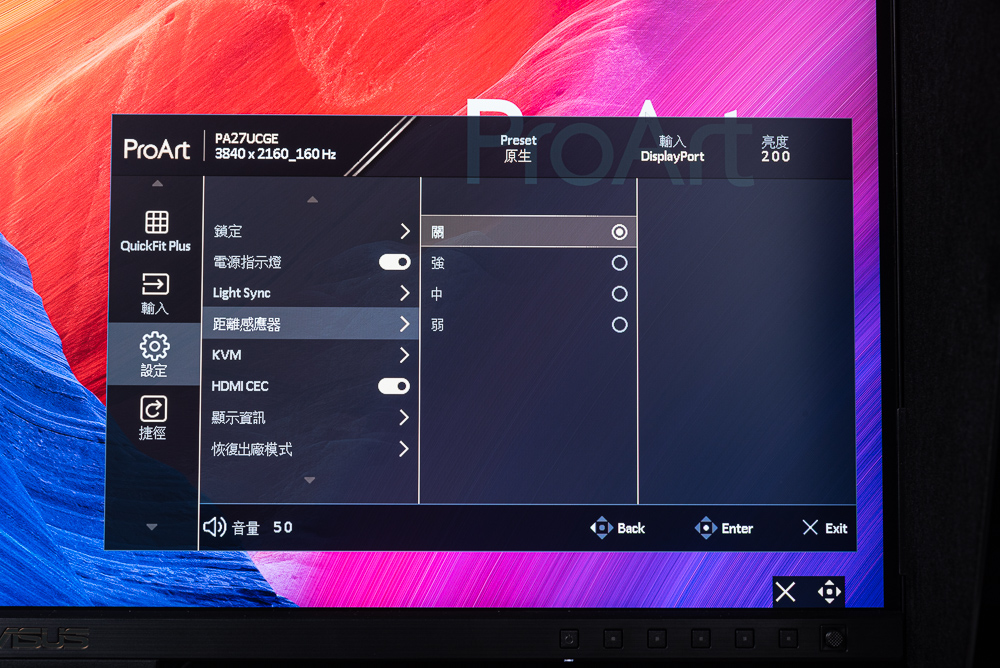Click the Enter joystick icon
This screenshot has height=668, width=1000.
click(x=705, y=528)
